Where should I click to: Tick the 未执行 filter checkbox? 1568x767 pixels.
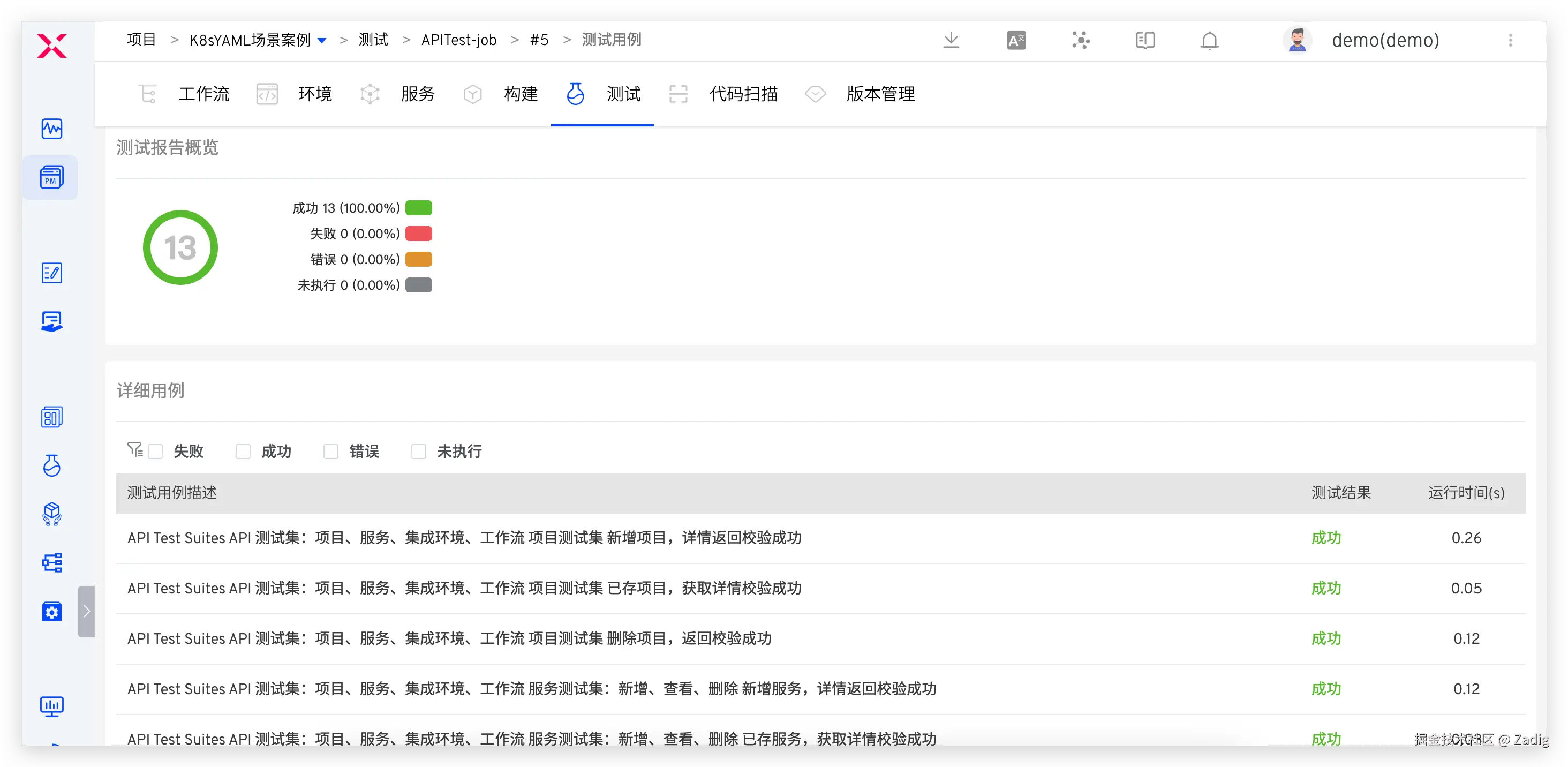(418, 451)
